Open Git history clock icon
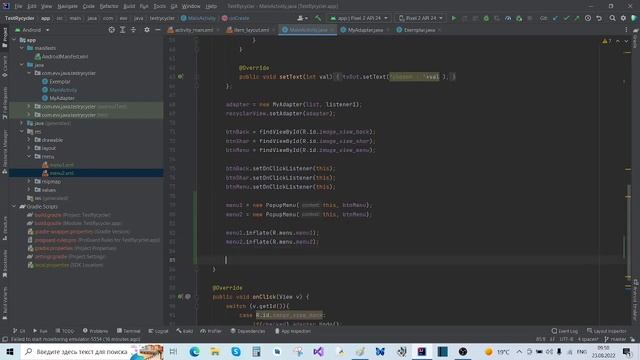The image size is (640, 360). [x=588, y=18]
